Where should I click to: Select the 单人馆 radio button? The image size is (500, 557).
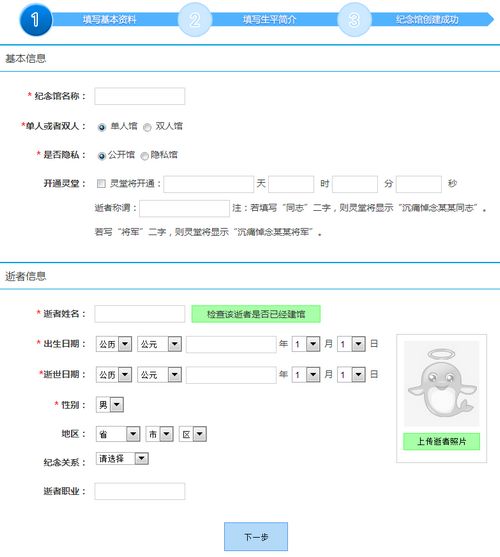102,127
